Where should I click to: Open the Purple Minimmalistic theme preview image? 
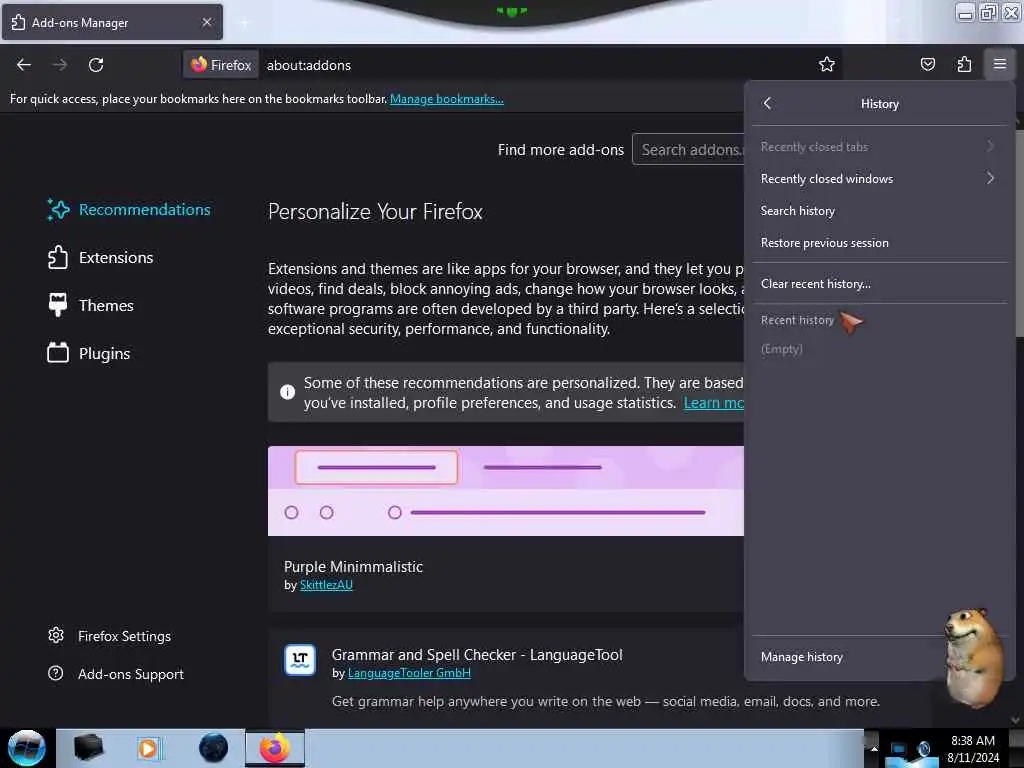[x=505, y=491]
